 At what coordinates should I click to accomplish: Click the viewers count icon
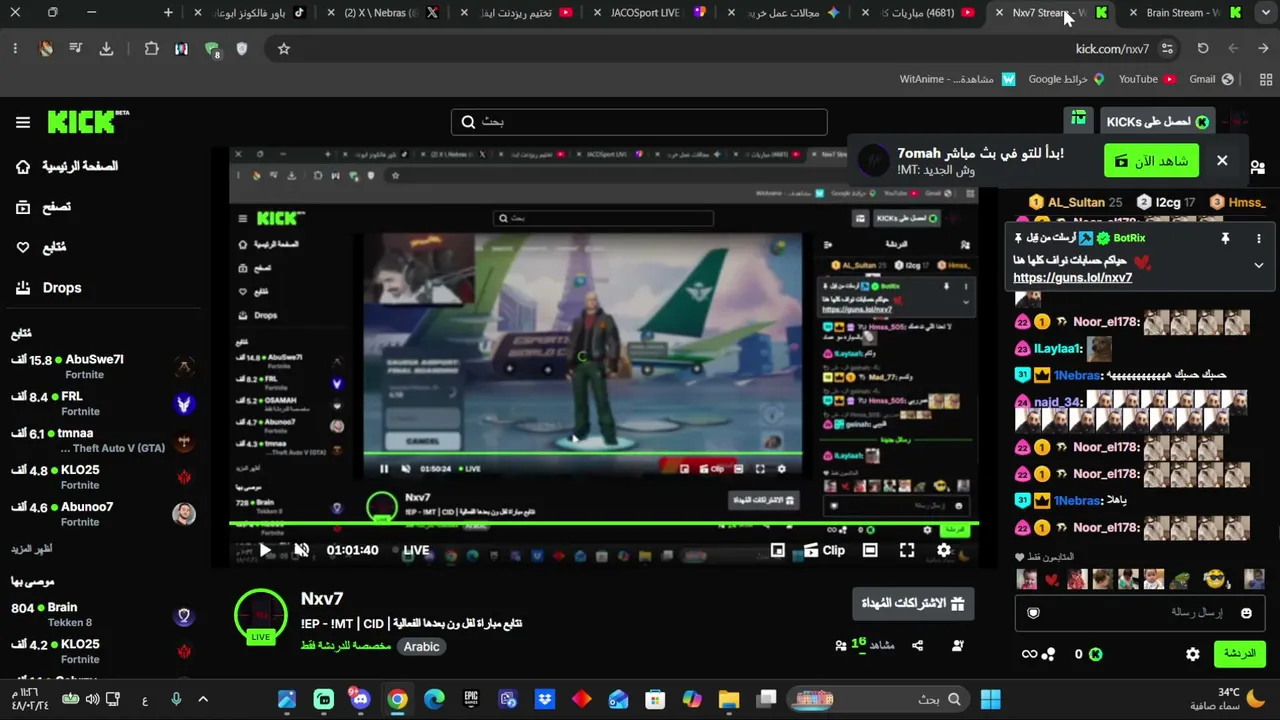point(841,646)
